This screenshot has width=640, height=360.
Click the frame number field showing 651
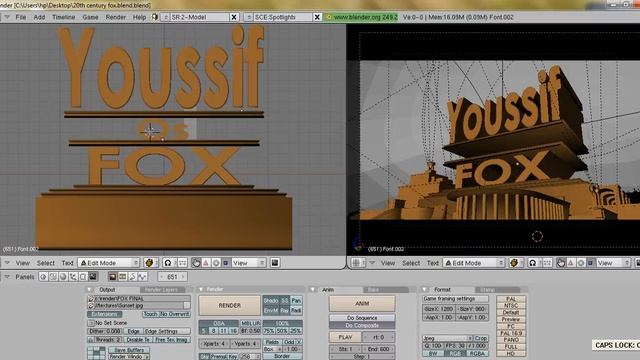(x=172, y=277)
